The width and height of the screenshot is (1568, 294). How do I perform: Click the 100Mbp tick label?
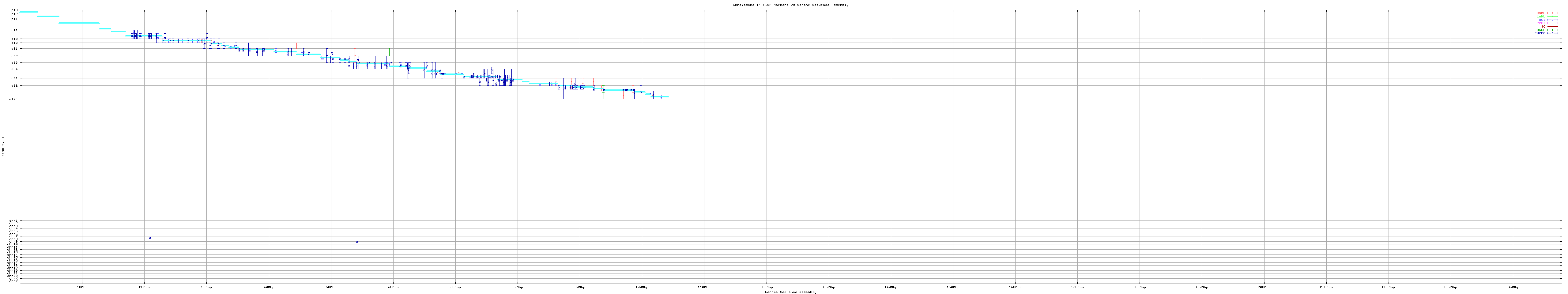(642, 287)
